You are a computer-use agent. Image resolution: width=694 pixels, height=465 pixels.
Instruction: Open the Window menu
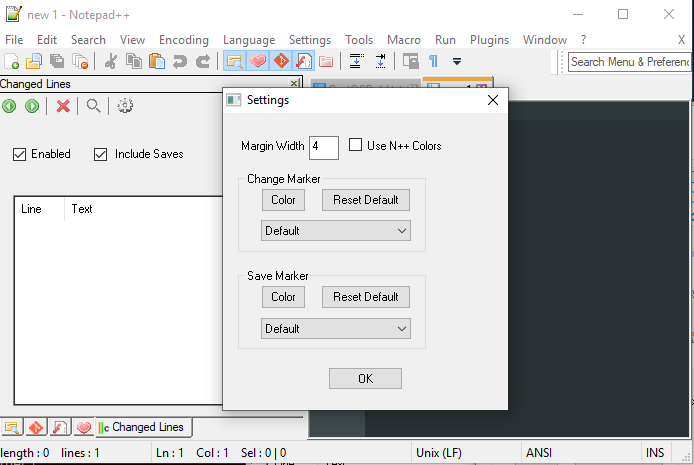[x=545, y=40]
